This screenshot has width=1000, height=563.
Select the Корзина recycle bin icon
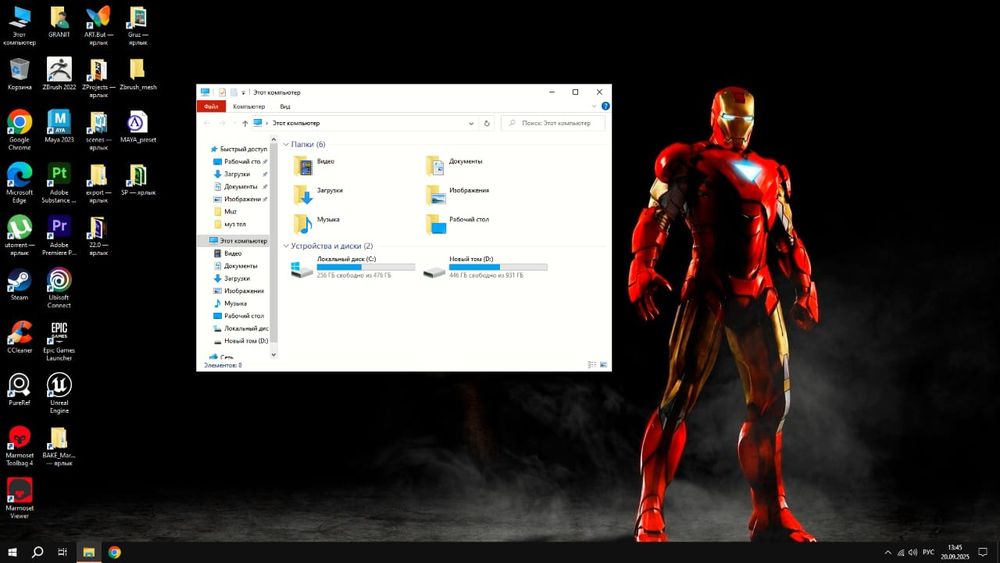click(x=19, y=73)
